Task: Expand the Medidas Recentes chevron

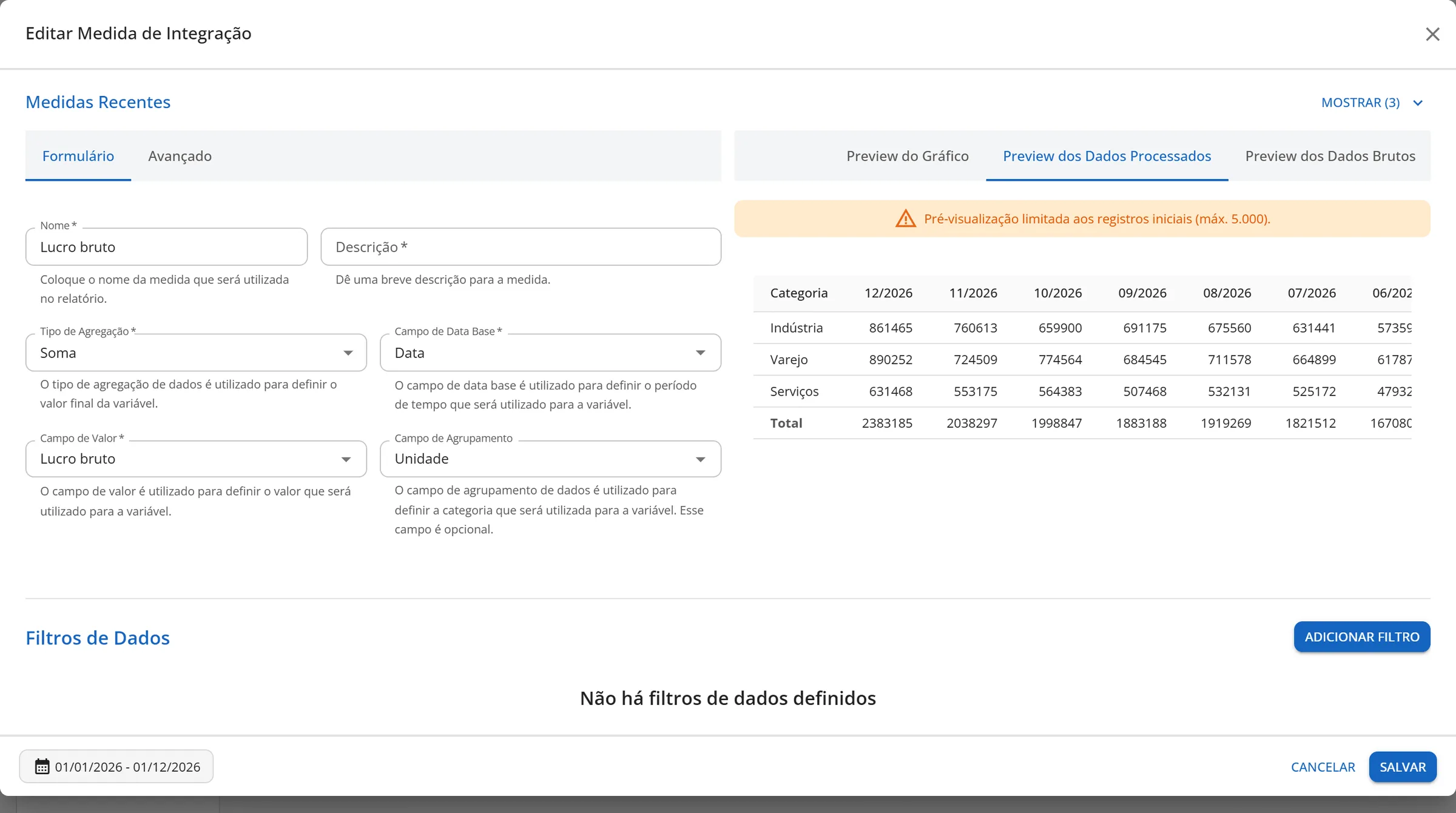Action: coord(1418,103)
